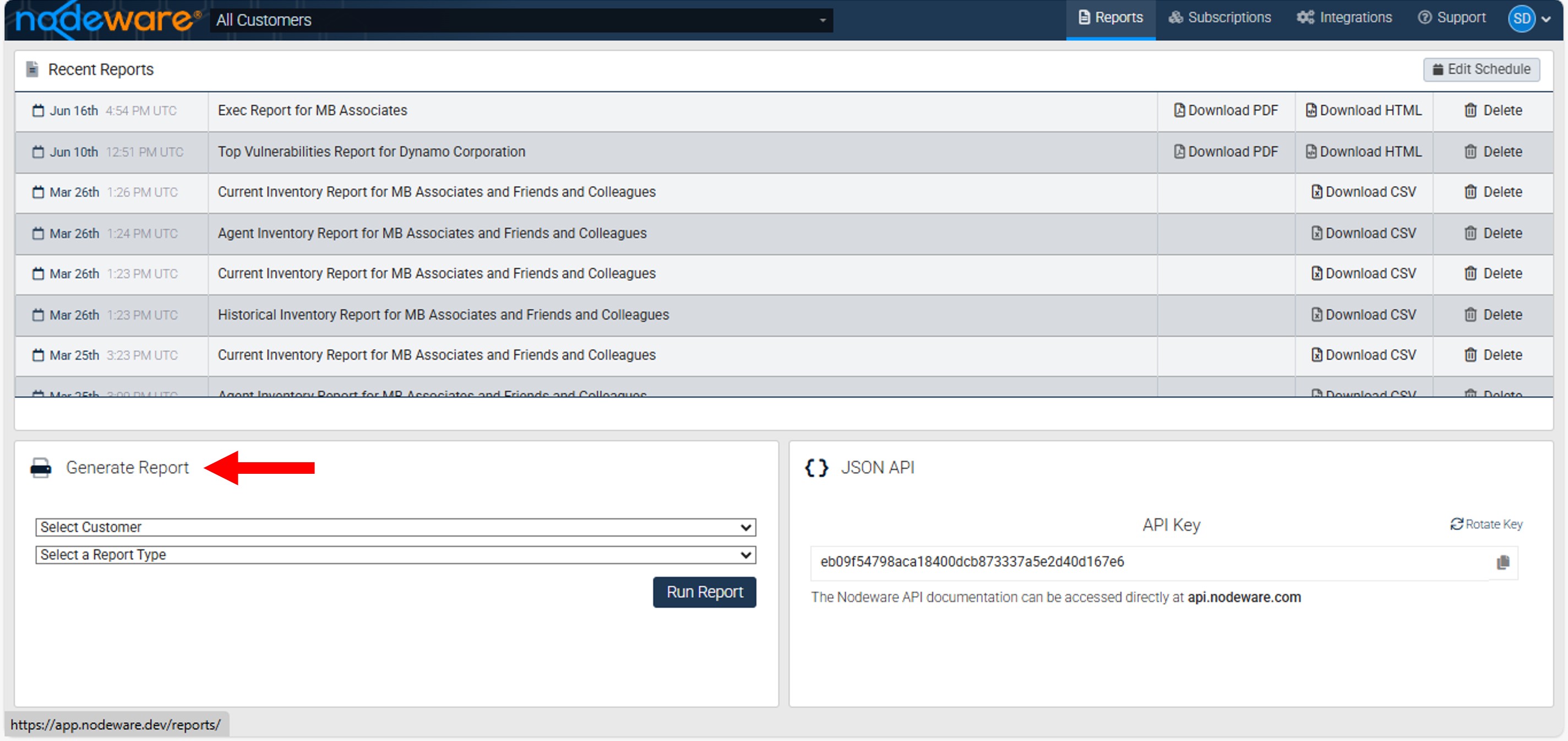Click HTML file icon in Exec Report row
This screenshot has height=741, width=1568.
(x=1311, y=110)
